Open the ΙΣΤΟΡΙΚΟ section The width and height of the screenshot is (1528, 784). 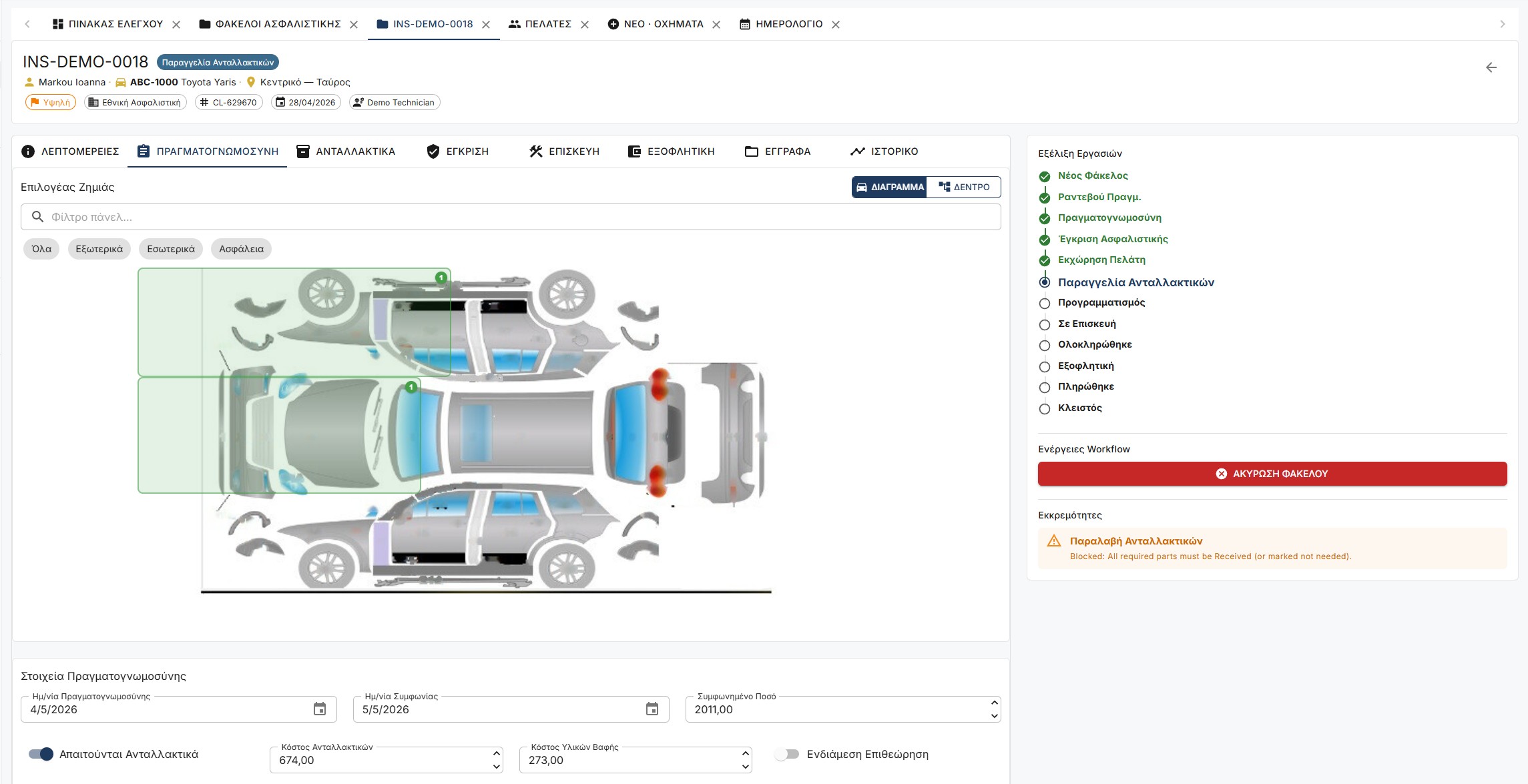[x=884, y=151]
